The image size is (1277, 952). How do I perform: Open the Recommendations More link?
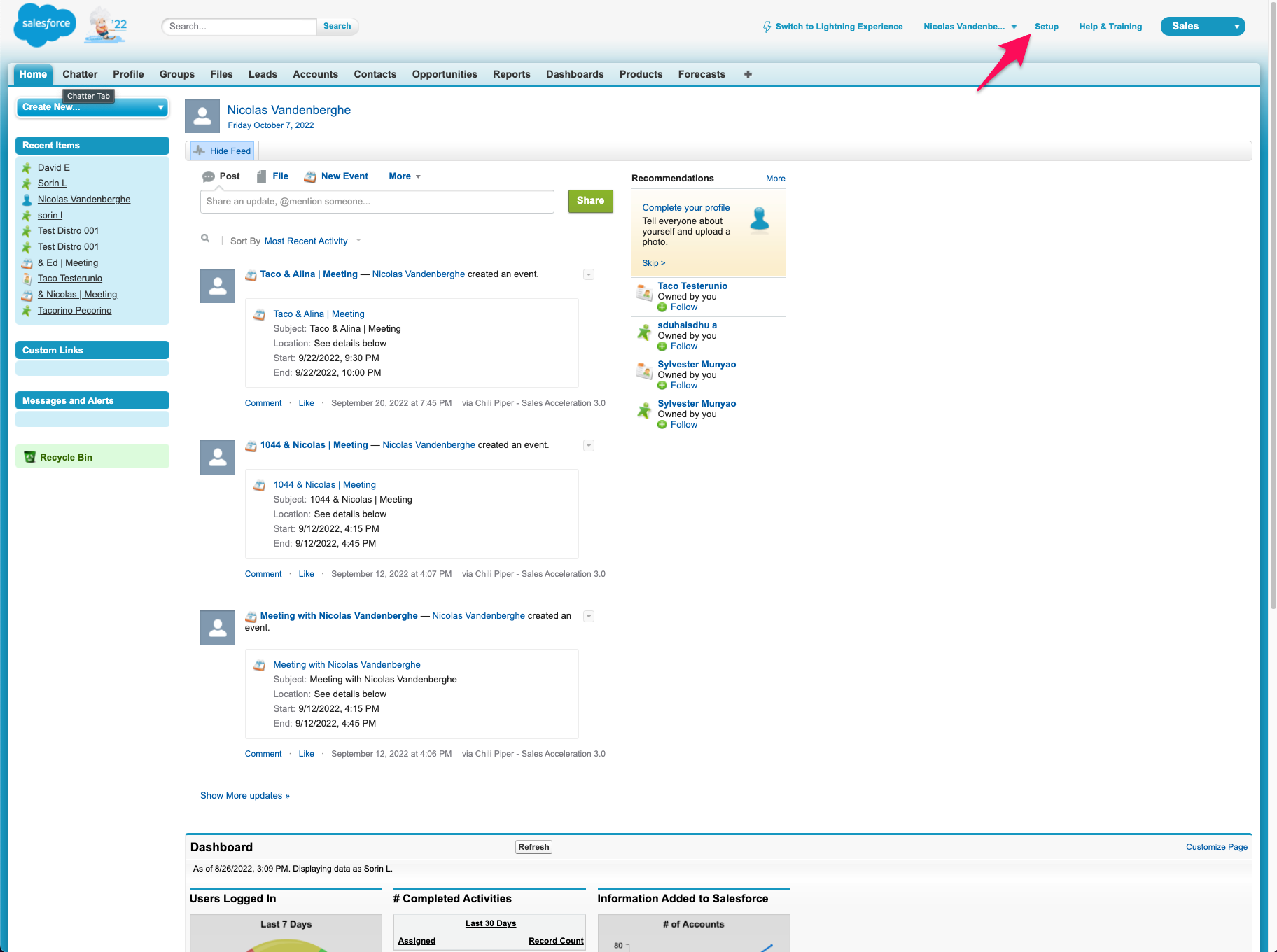pos(775,178)
